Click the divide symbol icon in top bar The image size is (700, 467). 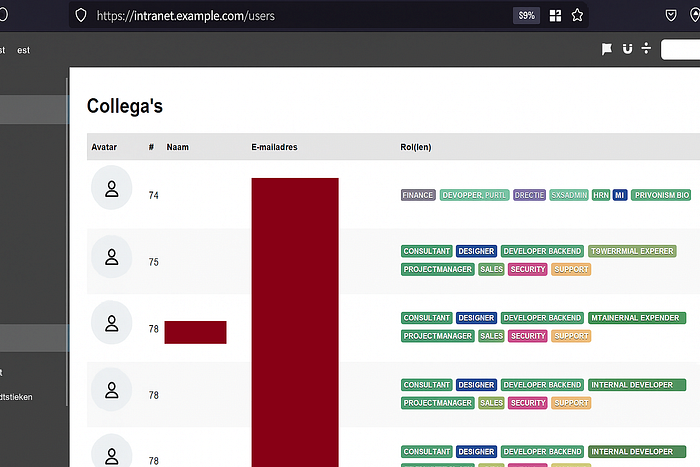[646, 48]
